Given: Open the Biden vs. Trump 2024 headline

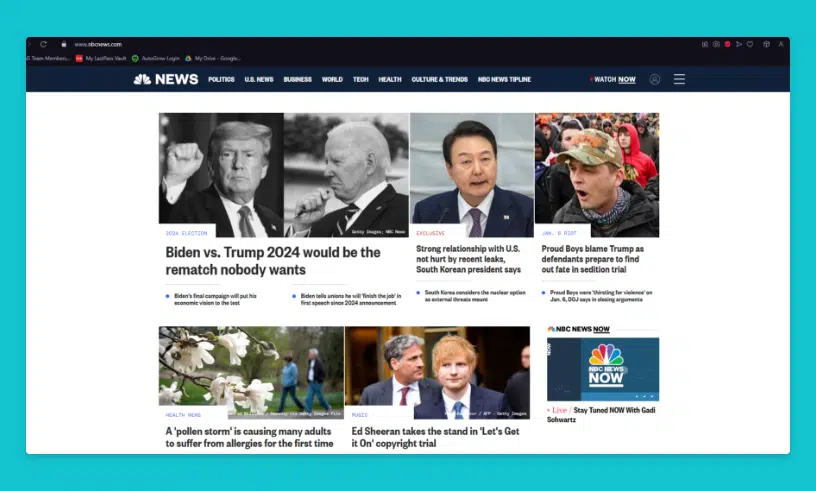Looking at the screenshot, I should (273, 261).
